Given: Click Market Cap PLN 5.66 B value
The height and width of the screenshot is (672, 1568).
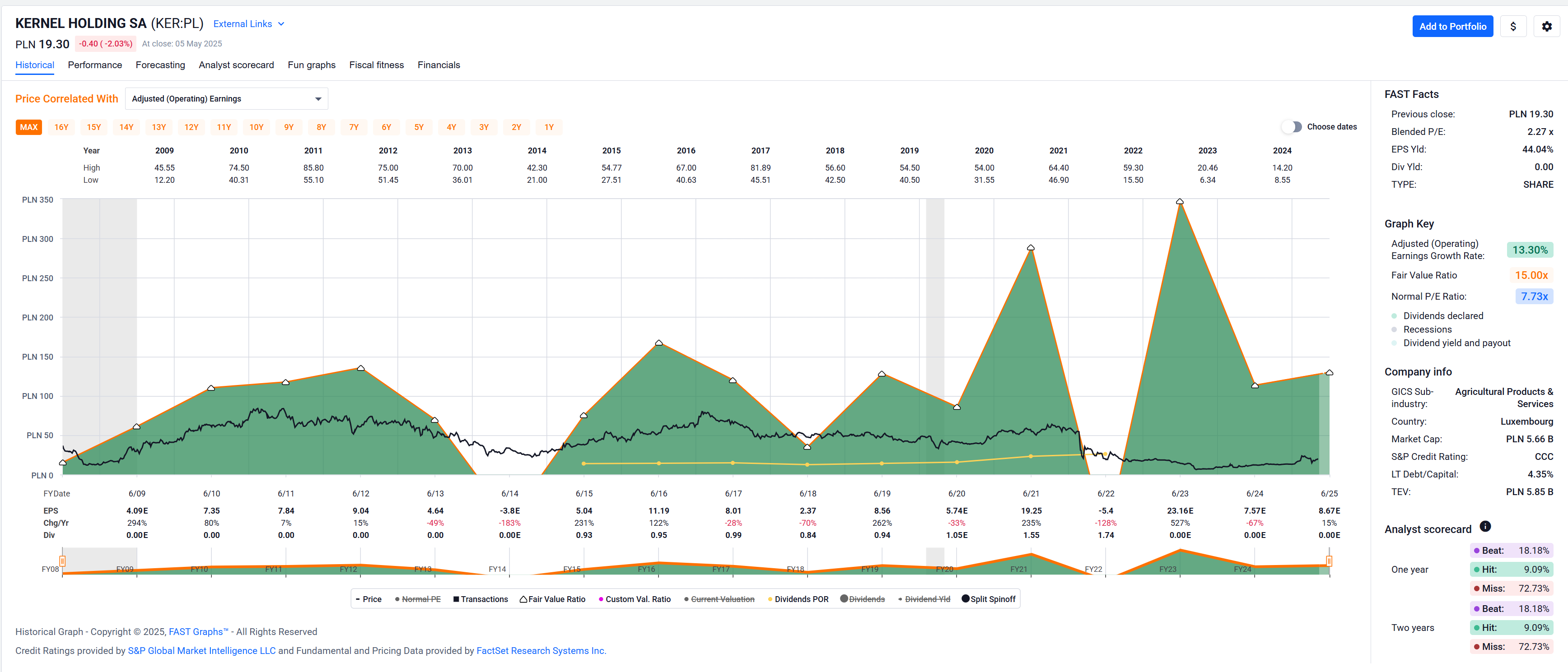Looking at the screenshot, I should 1529,439.
